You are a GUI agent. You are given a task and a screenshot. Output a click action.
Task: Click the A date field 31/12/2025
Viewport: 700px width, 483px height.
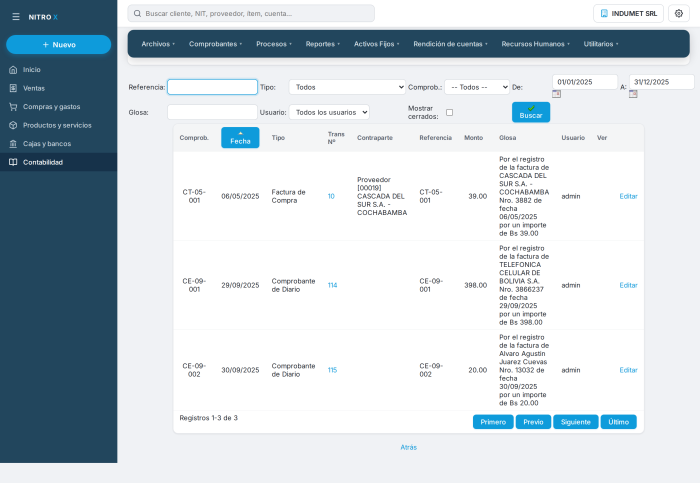[662, 82]
